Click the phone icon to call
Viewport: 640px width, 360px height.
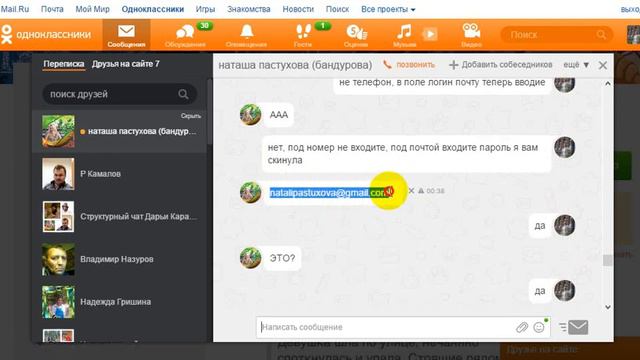387,64
